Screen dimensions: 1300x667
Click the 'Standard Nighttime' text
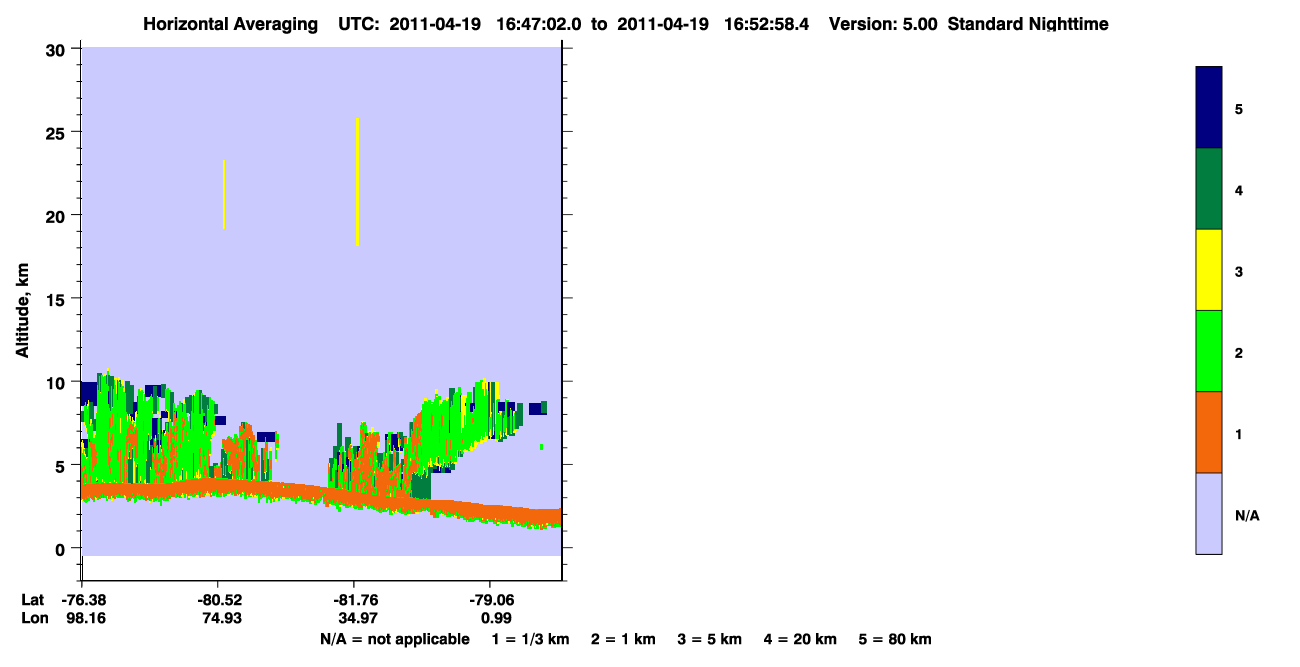(1026, 24)
